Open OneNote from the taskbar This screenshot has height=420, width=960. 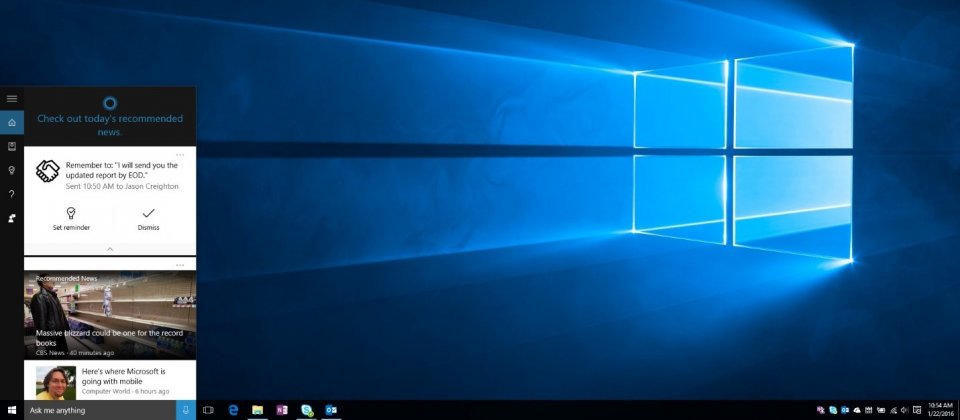(282, 410)
